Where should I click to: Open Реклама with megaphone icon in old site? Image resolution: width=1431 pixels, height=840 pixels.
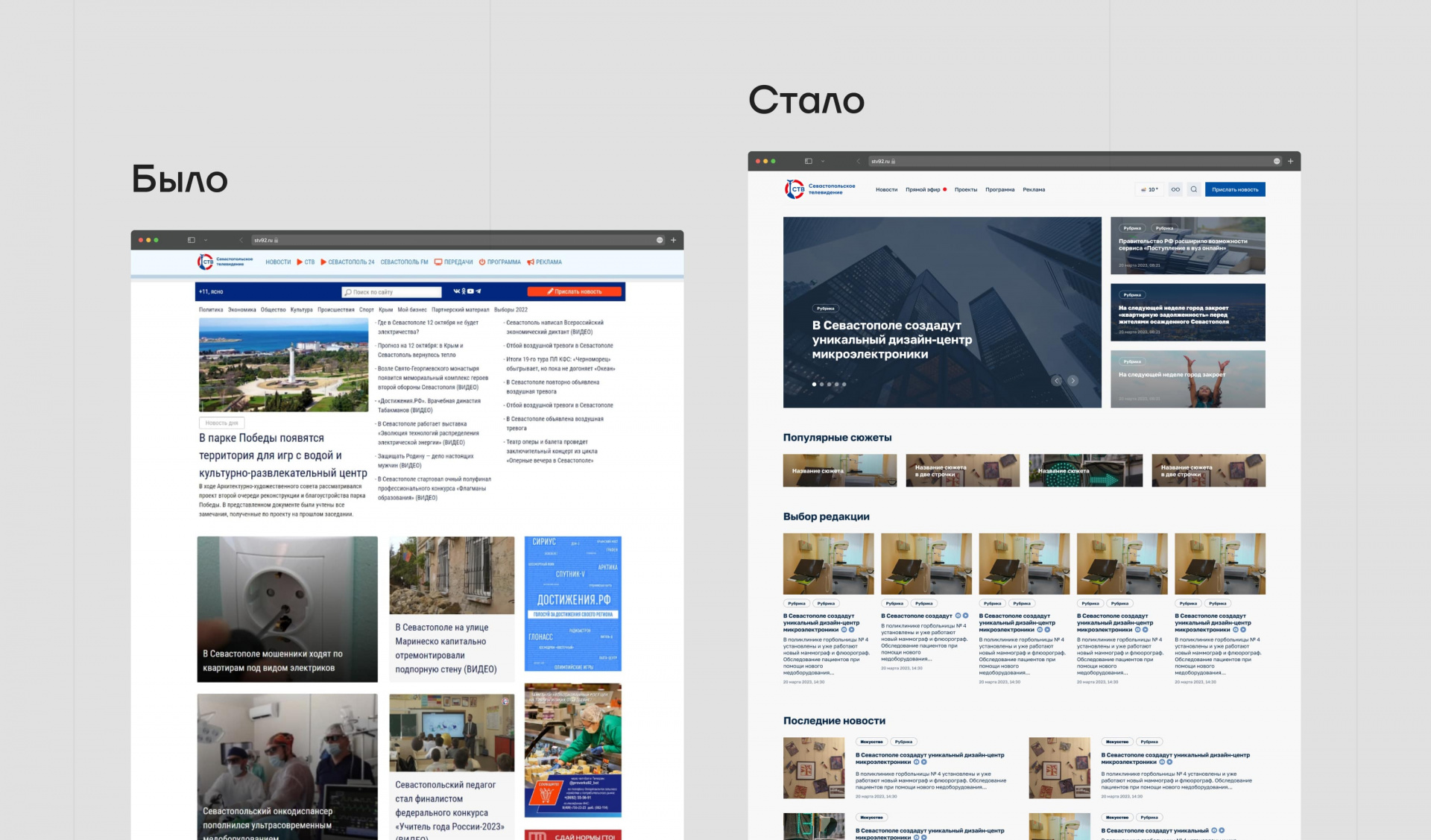(x=545, y=262)
